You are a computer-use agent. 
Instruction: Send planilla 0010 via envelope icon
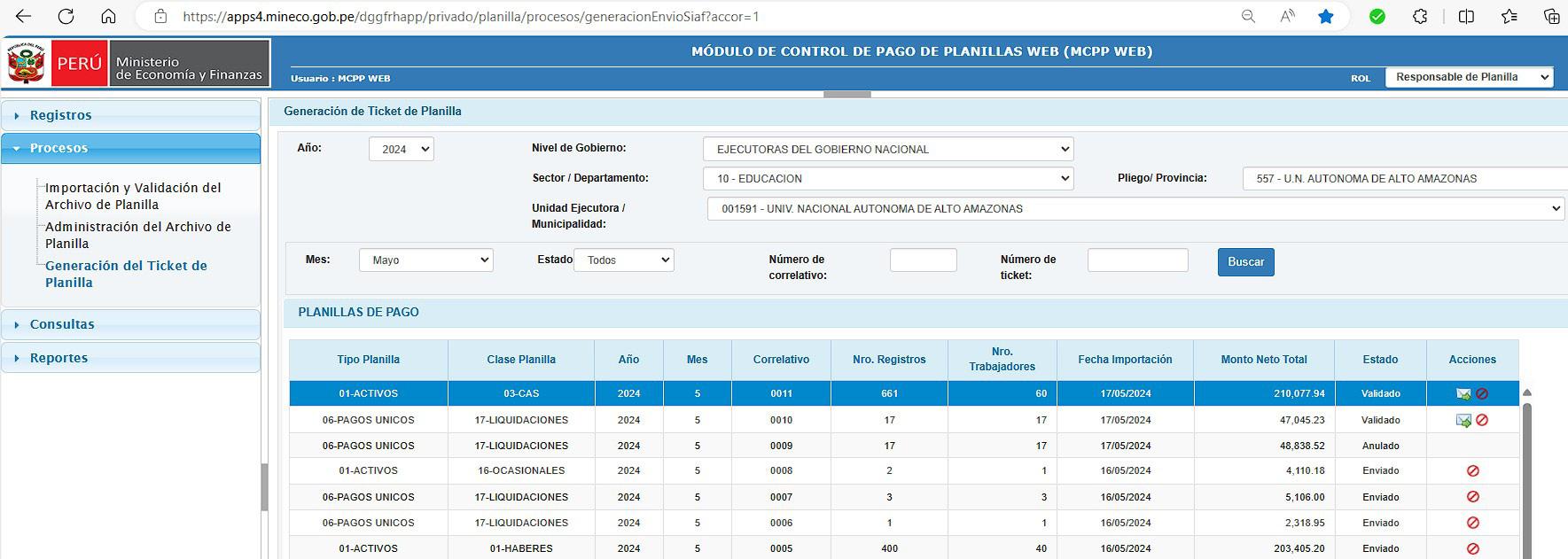(1463, 420)
